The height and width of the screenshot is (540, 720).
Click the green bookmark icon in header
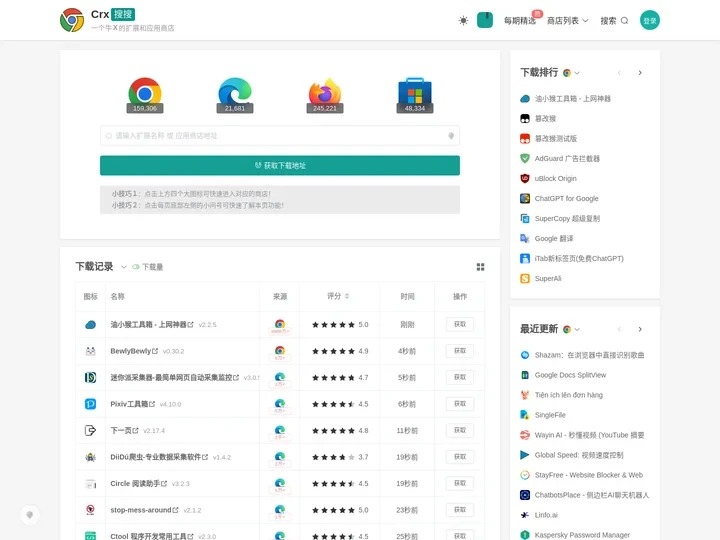485,20
